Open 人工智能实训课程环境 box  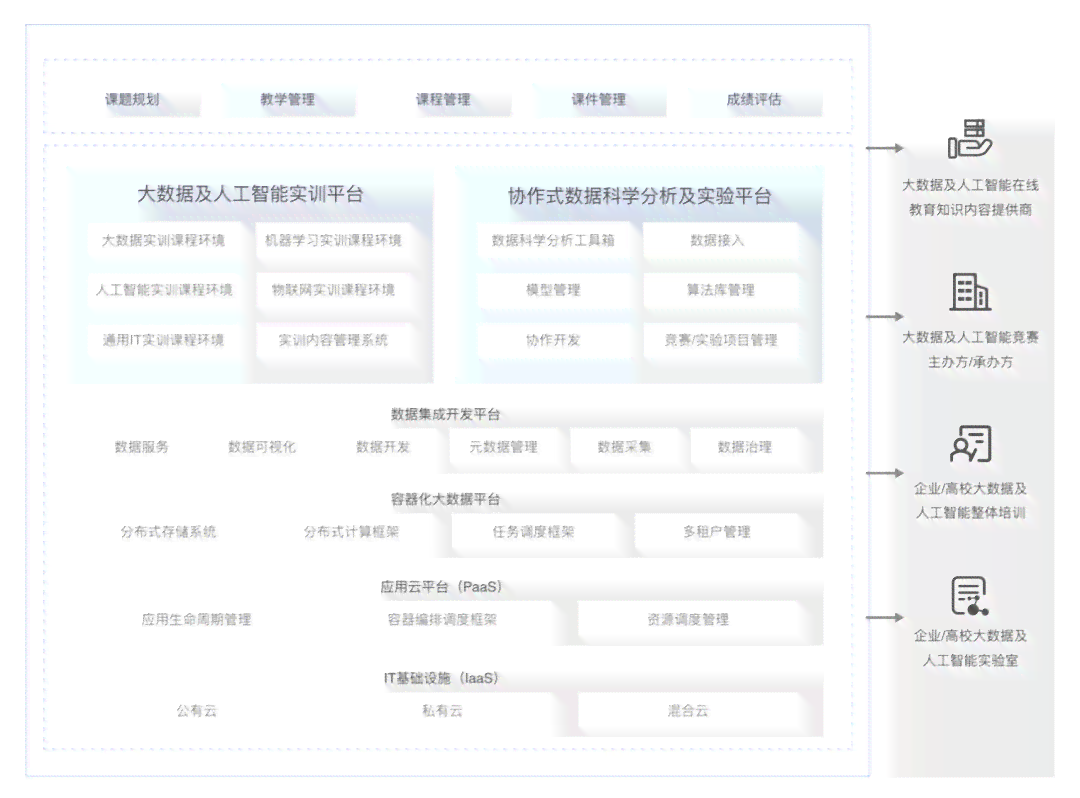click(x=163, y=290)
